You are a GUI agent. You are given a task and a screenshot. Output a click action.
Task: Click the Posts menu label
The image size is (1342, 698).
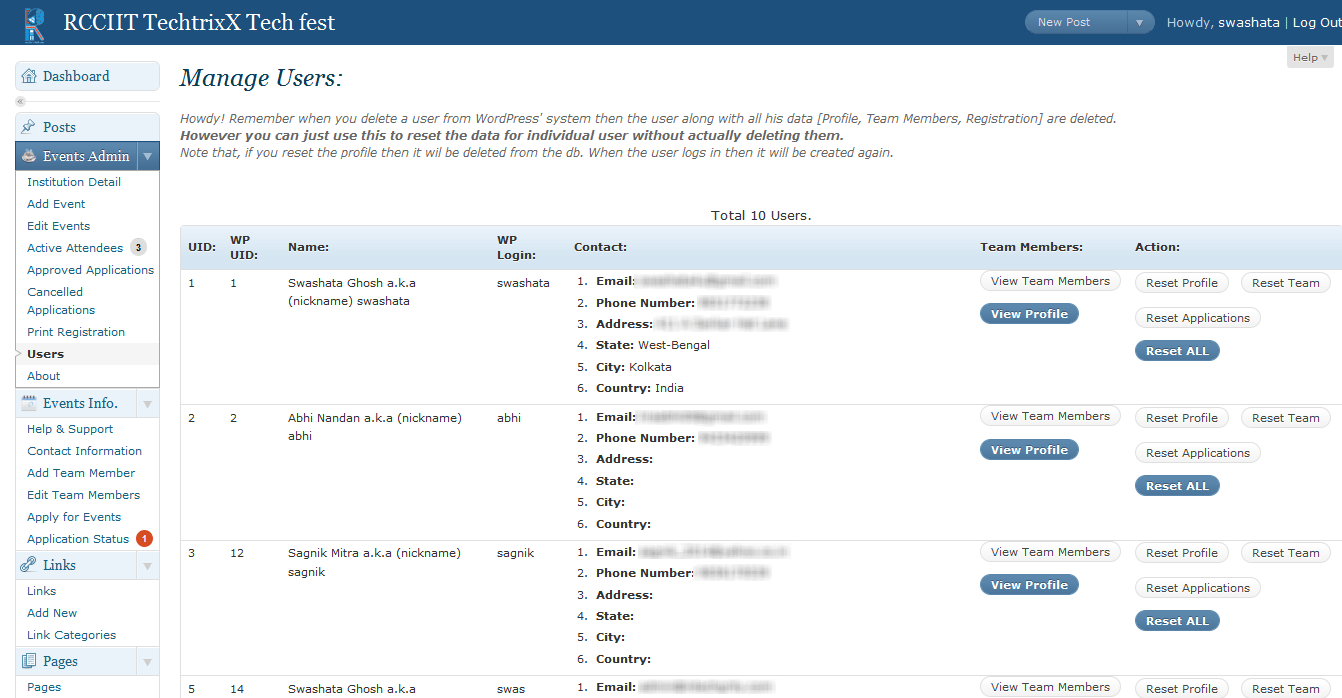(59, 127)
